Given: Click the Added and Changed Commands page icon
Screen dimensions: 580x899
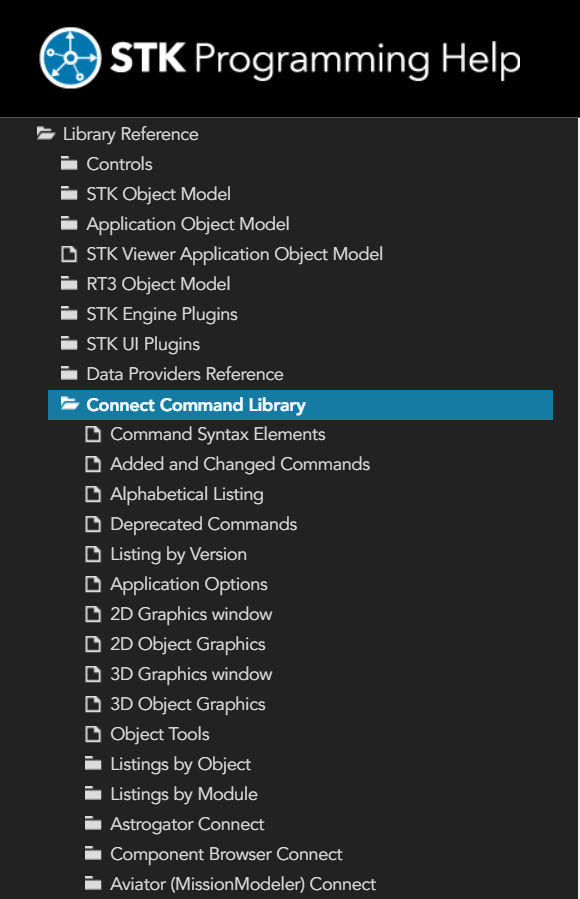Looking at the screenshot, I should click(93, 464).
